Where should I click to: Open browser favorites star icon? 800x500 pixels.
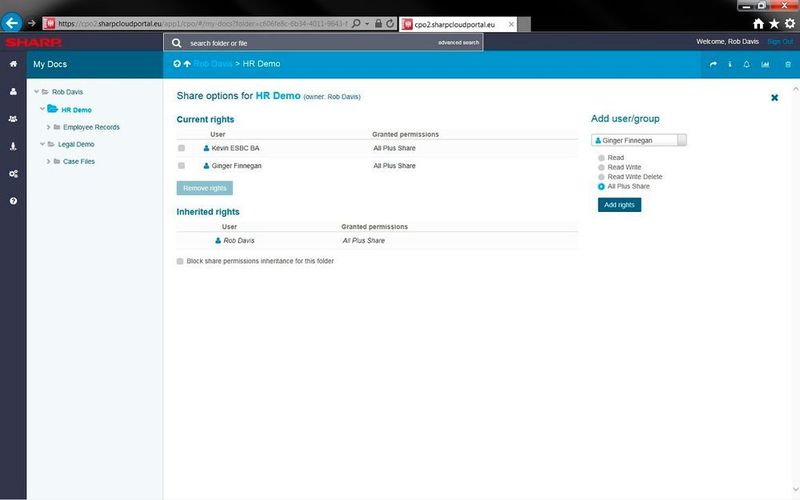point(774,23)
